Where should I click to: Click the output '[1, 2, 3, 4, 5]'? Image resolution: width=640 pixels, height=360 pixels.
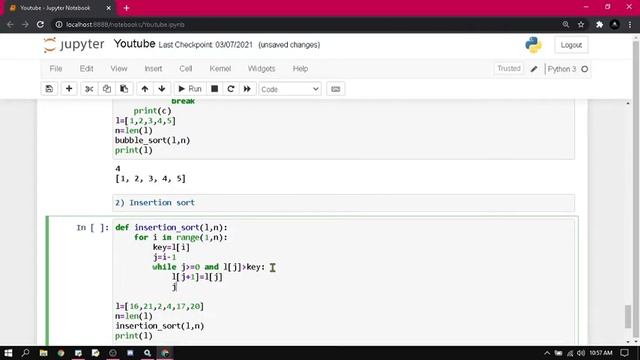click(x=151, y=178)
